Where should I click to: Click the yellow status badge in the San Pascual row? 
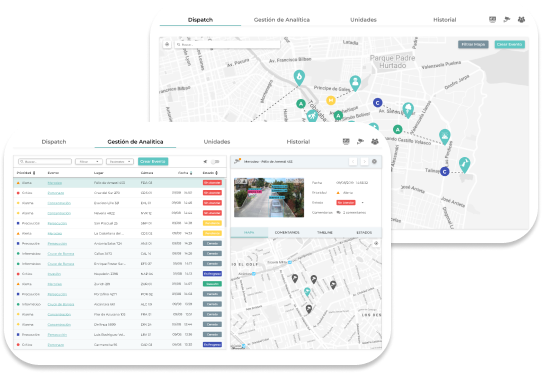point(212,223)
